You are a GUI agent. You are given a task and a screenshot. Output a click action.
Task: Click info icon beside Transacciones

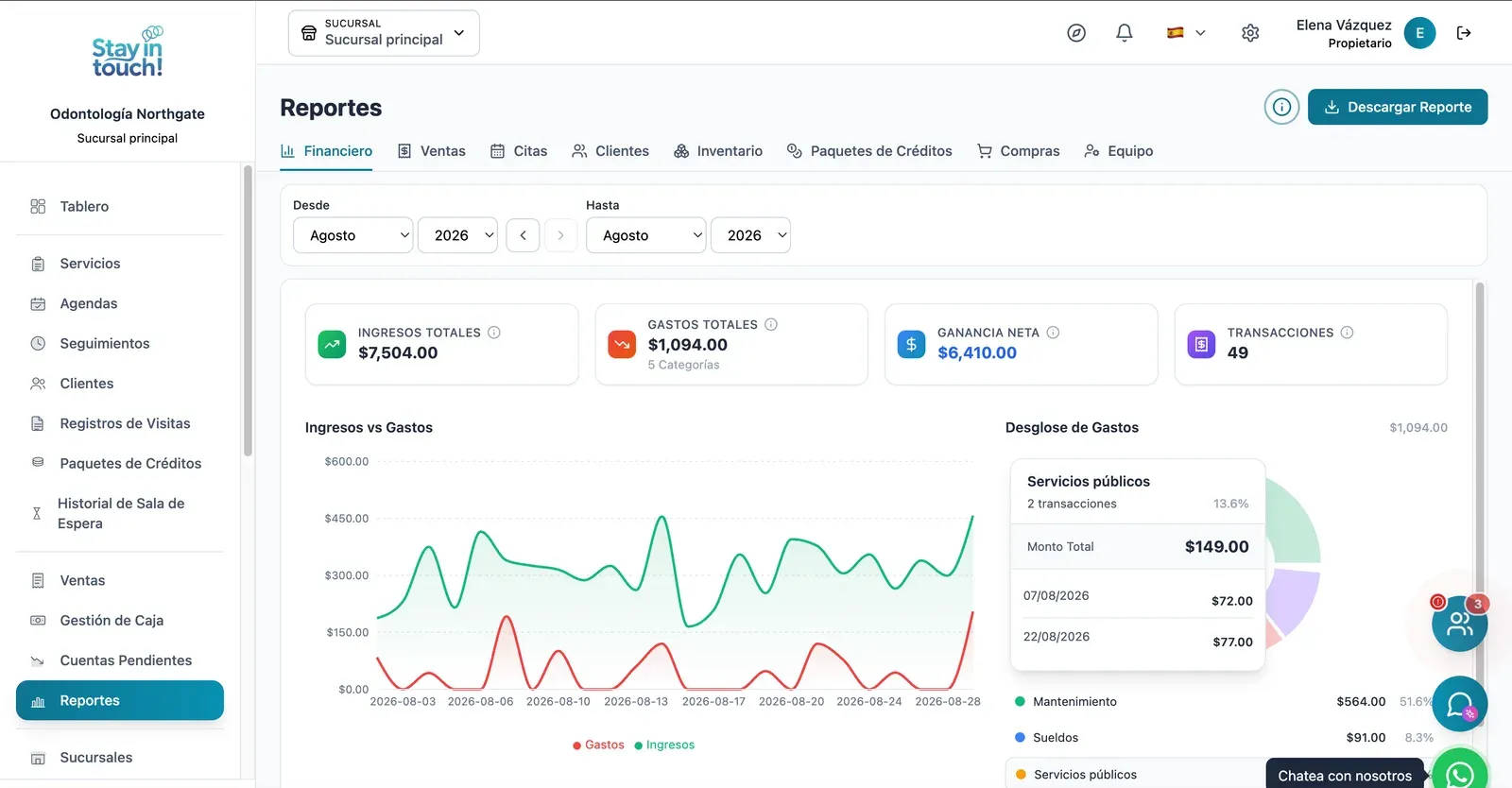click(x=1348, y=333)
